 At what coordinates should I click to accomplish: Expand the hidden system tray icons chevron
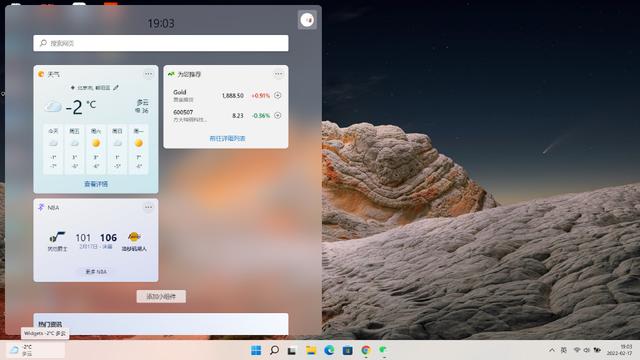point(552,350)
